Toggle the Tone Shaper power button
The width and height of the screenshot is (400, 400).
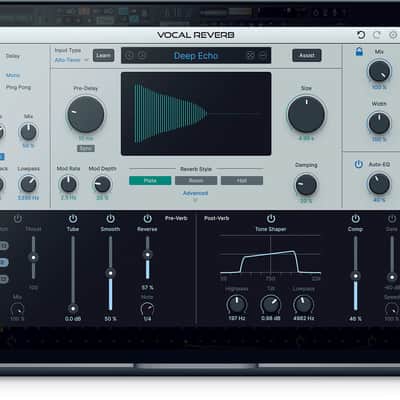(x=271, y=219)
